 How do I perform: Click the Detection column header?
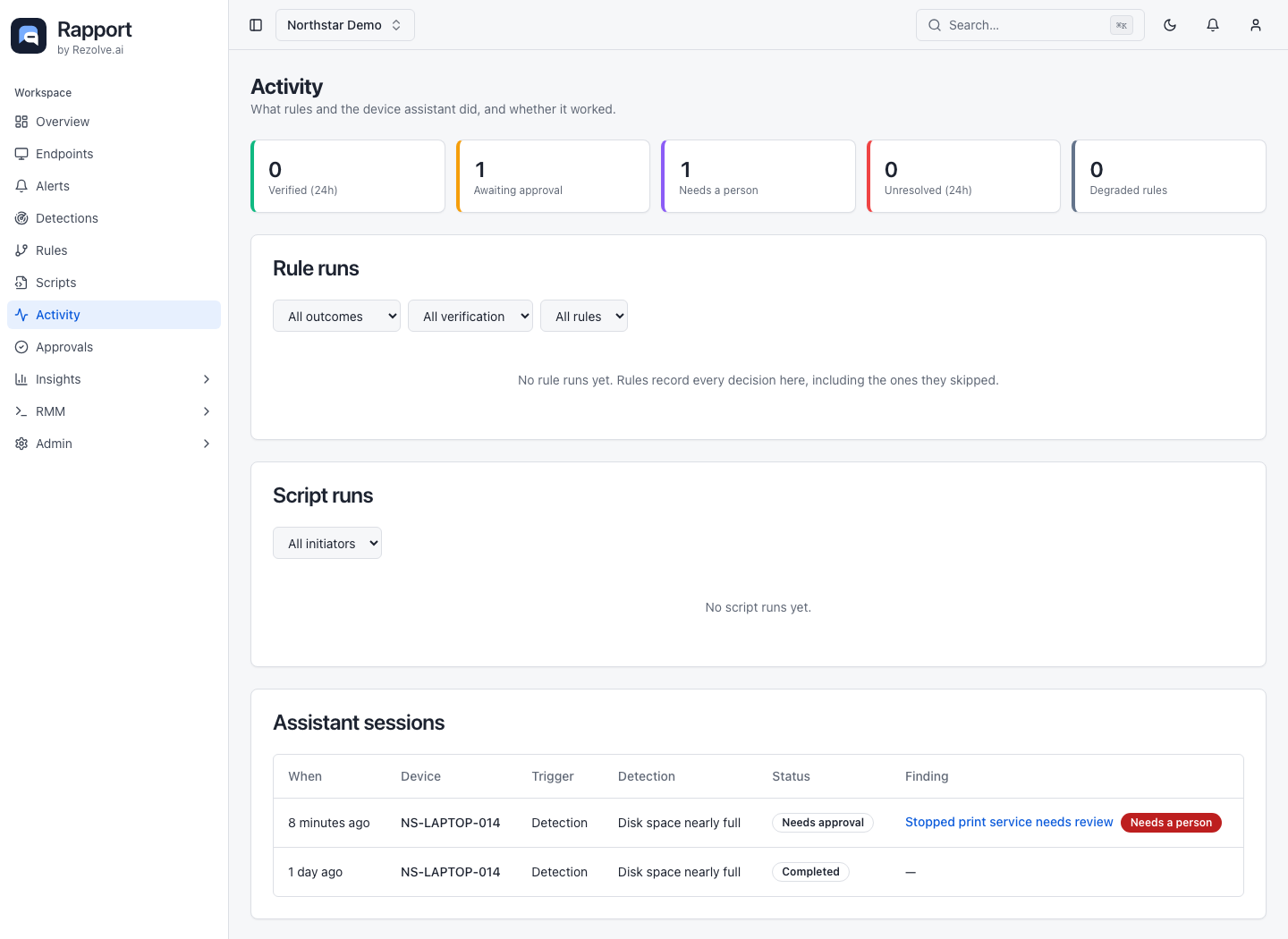click(x=647, y=776)
